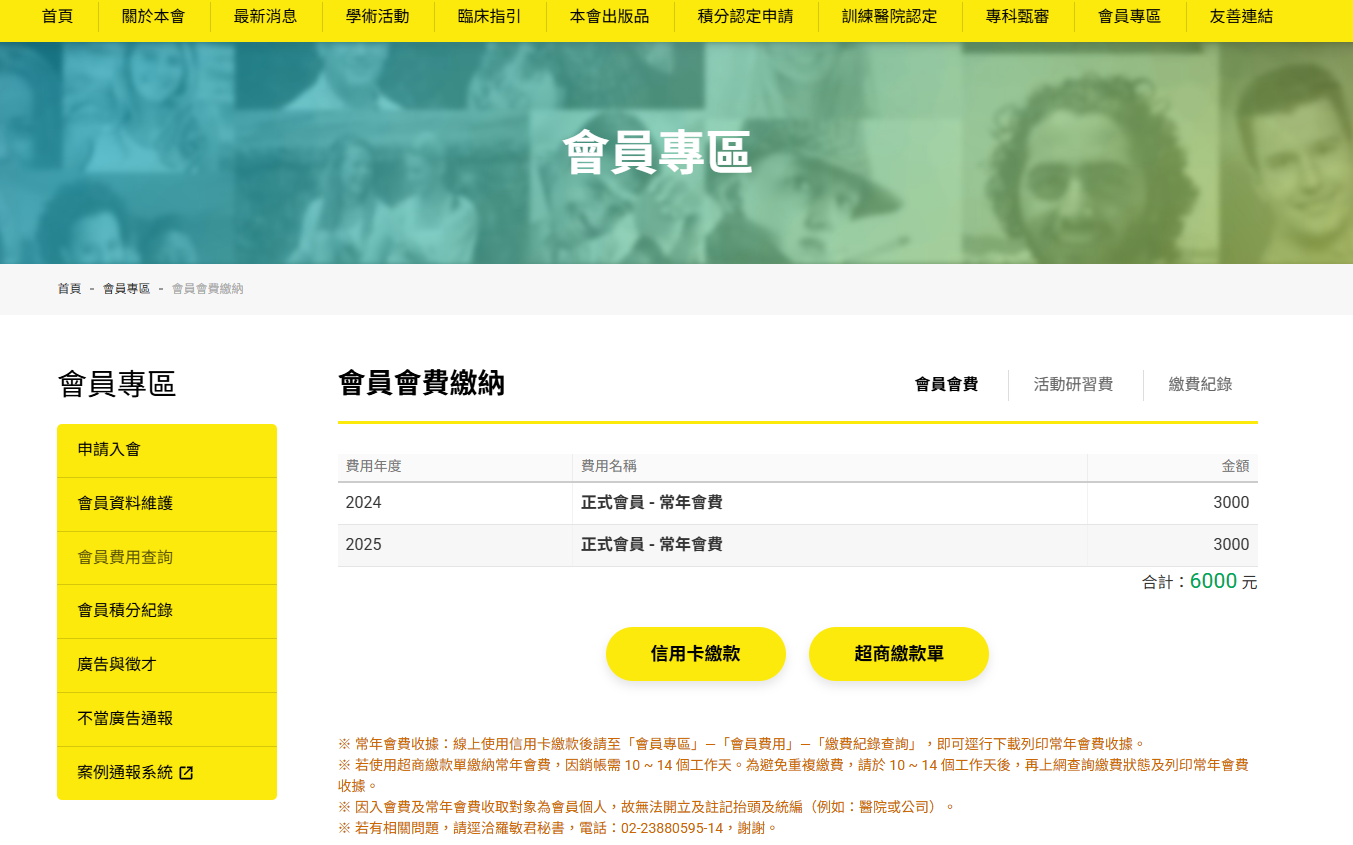Open 會員資料維護 in the sidebar
1353x845 pixels.
tap(167, 504)
